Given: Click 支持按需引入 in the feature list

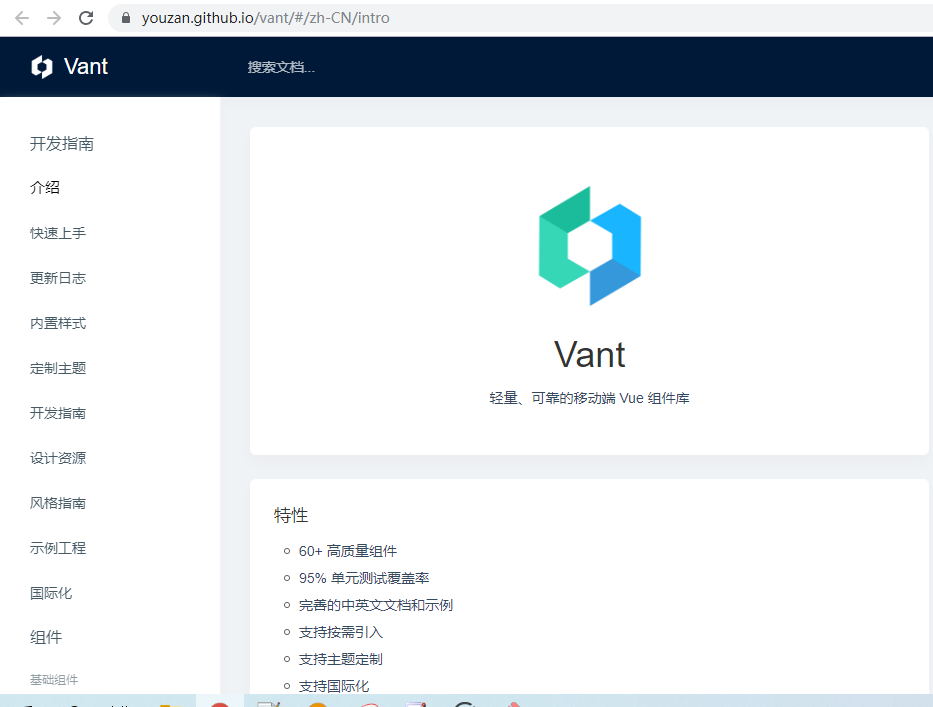Looking at the screenshot, I should pyautogui.click(x=340, y=631).
